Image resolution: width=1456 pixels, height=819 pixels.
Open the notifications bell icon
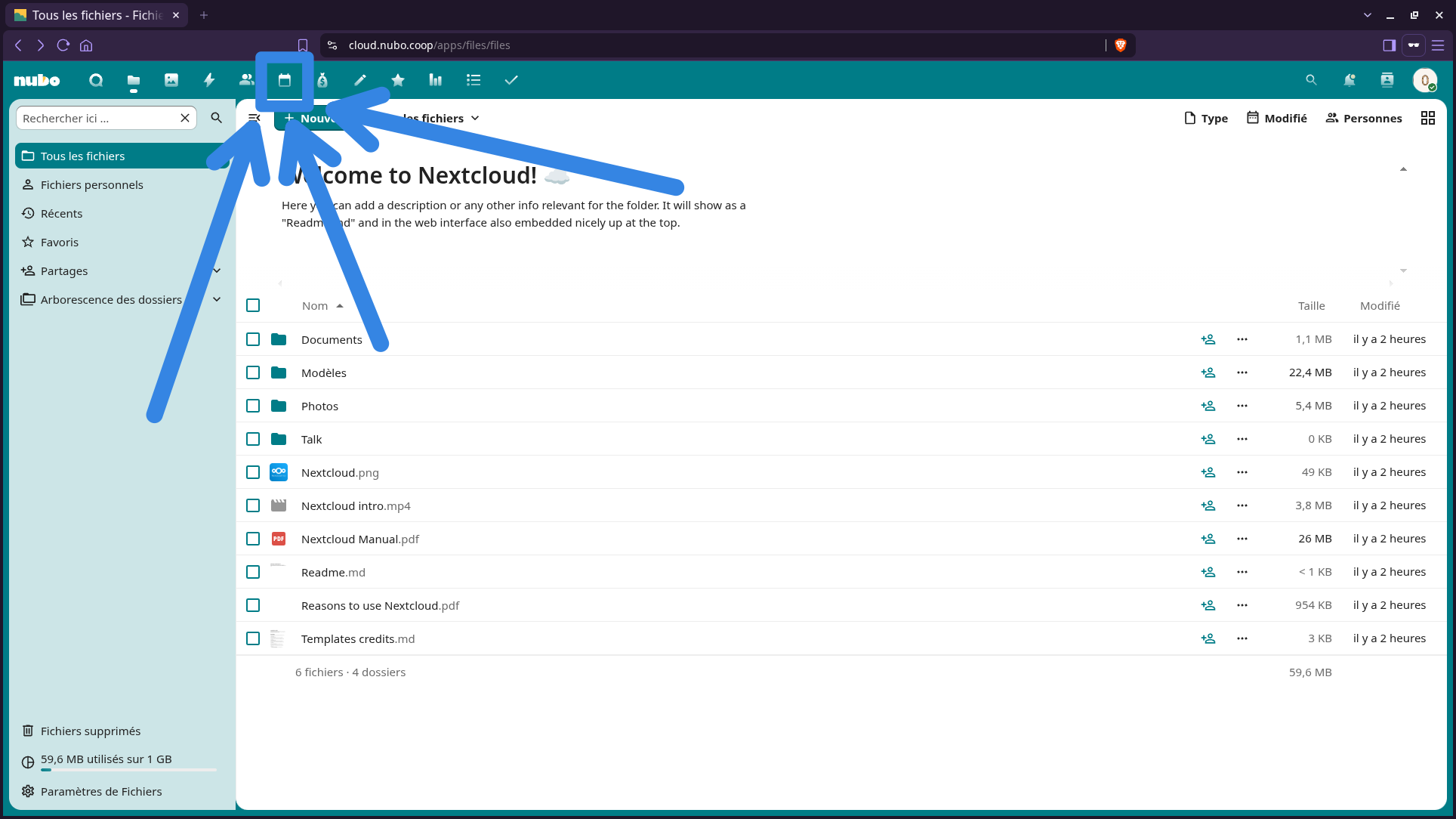click(x=1350, y=80)
